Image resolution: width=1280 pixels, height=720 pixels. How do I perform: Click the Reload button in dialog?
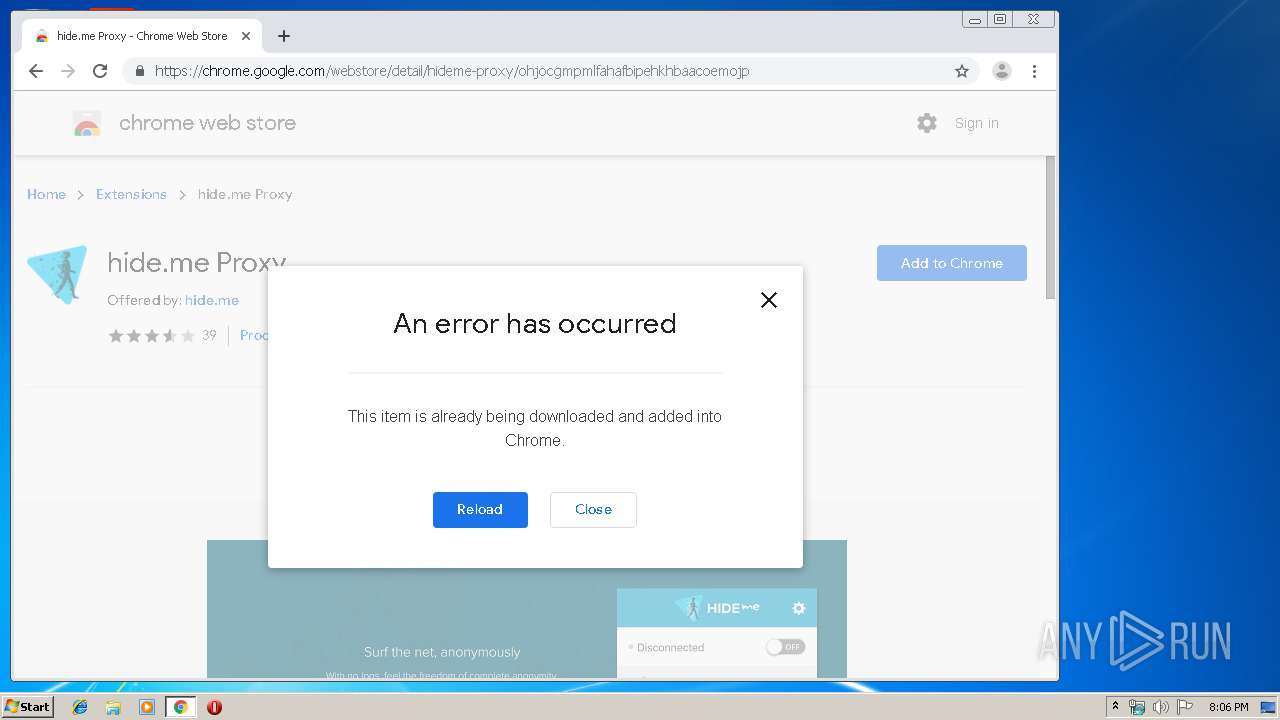[480, 510]
